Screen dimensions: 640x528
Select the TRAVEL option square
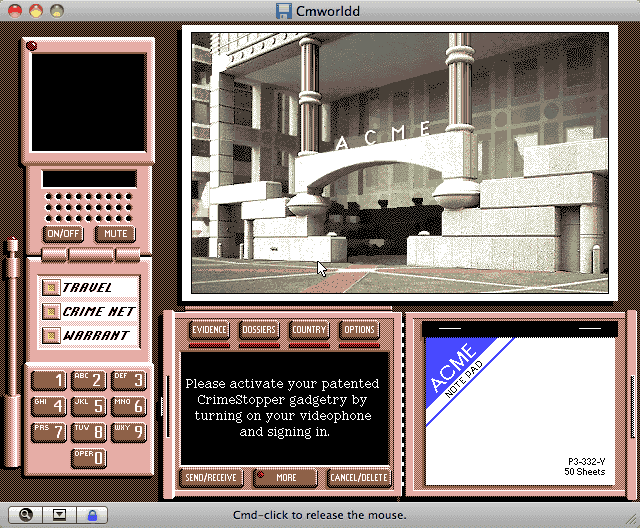coord(51,288)
